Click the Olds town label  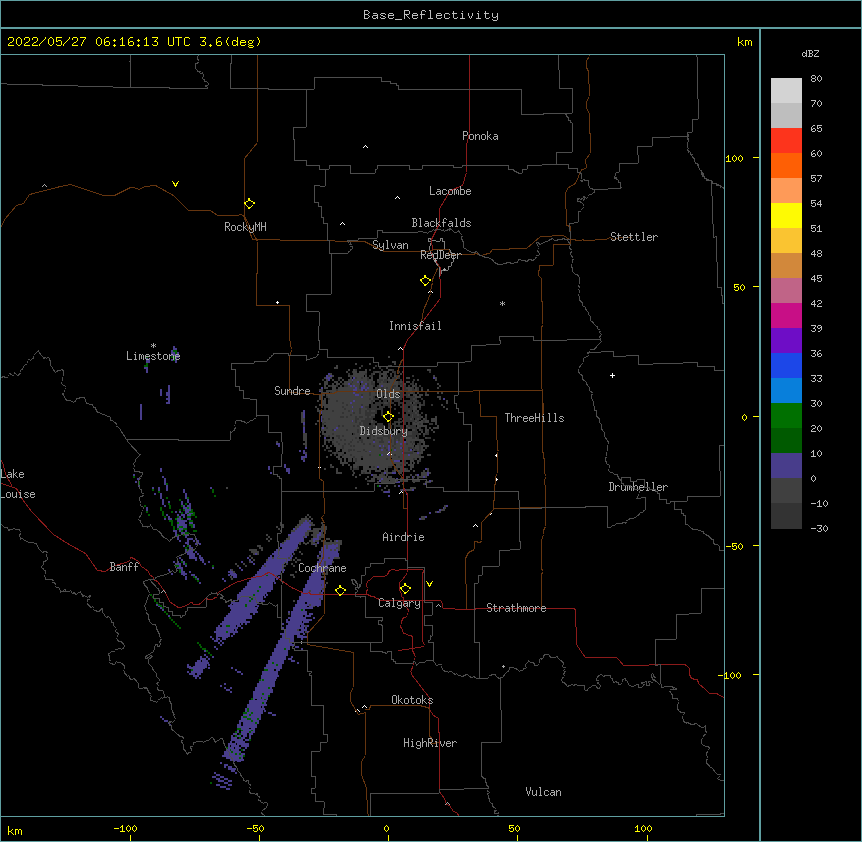(x=388, y=394)
